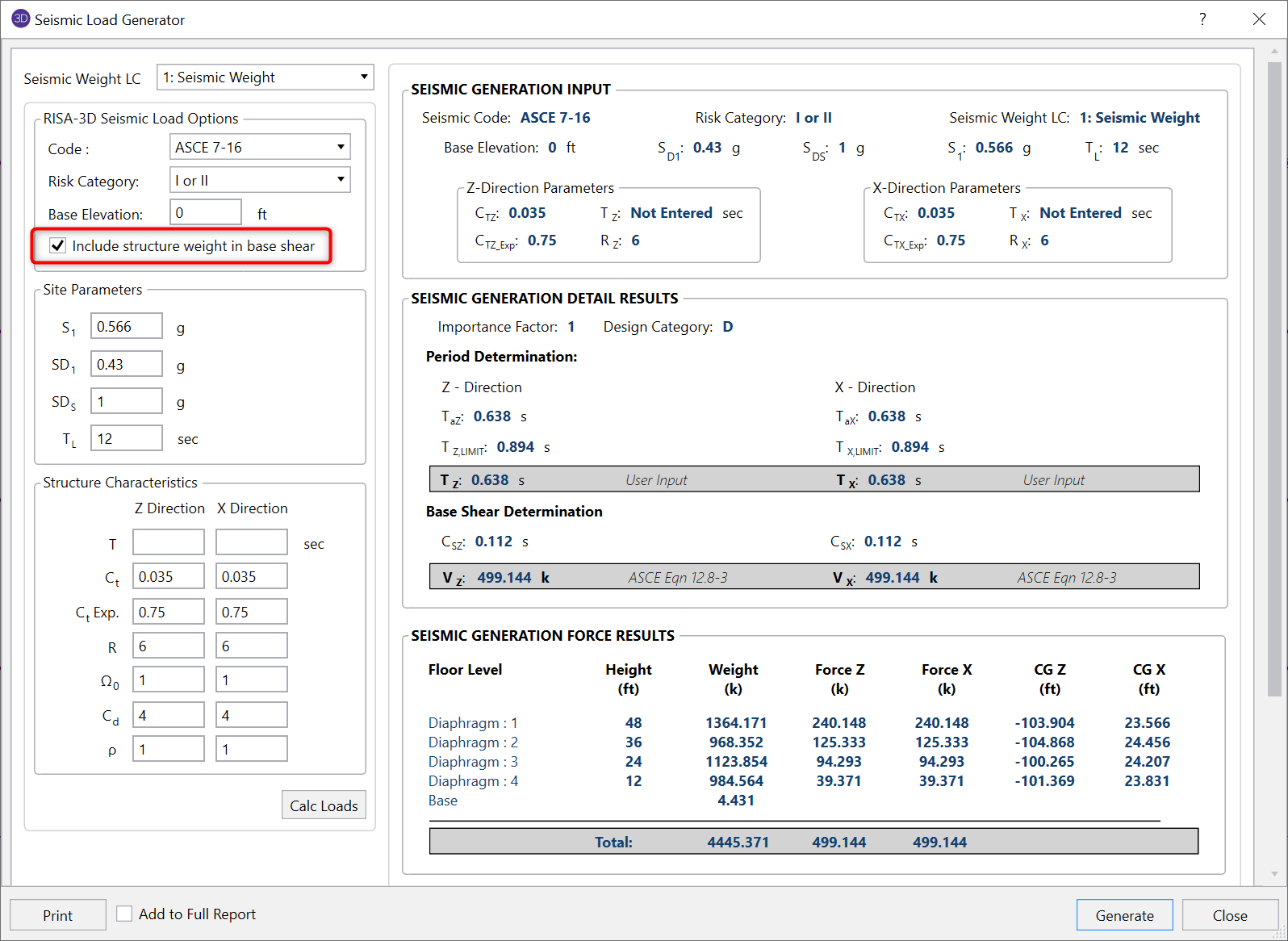Click the Calc Loads button
Screen dimensions: 1288x941
coord(324,805)
